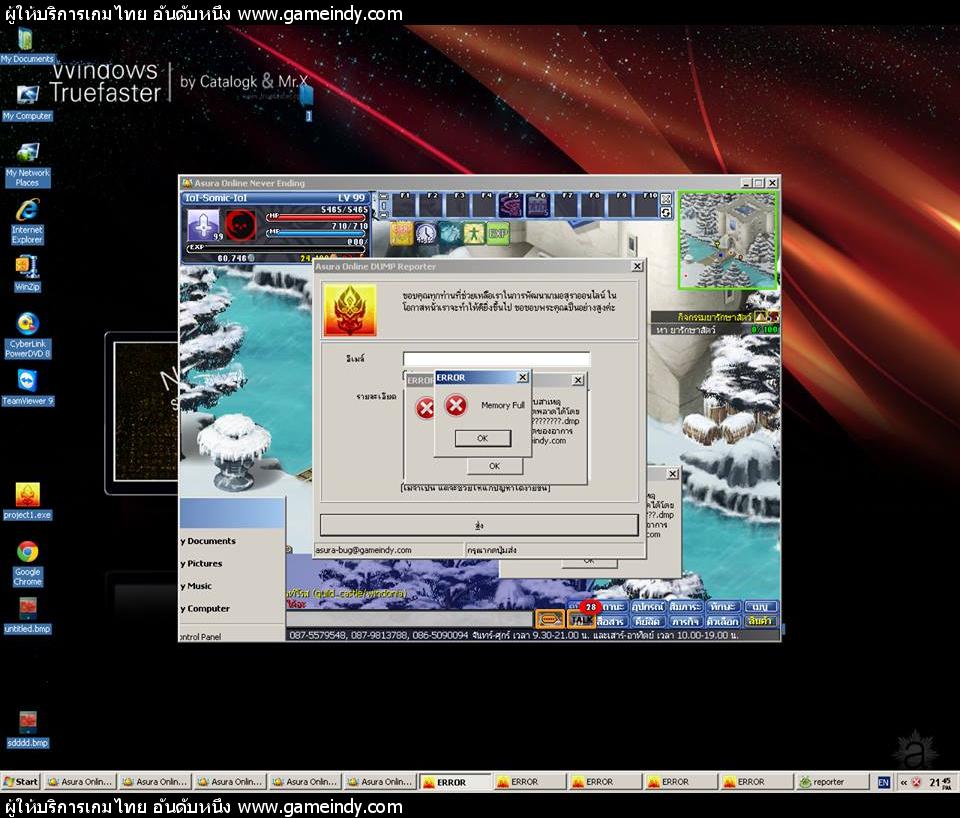960x818 pixels.
Task: Click the F6 skill slot icon
Action: pyautogui.click(x=538, y=205)
